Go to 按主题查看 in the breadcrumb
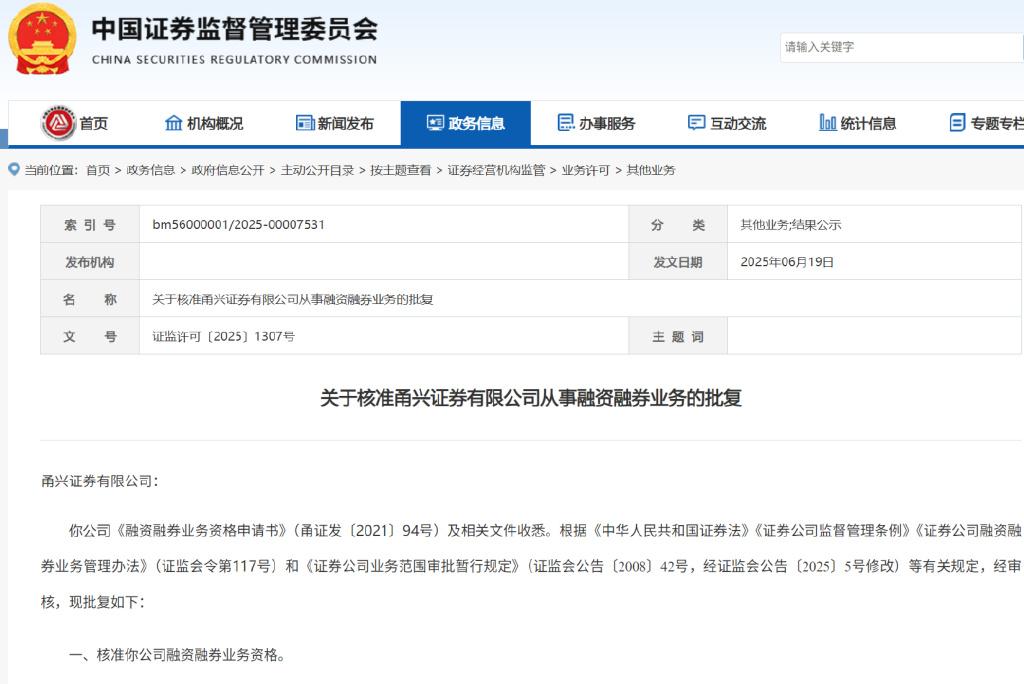 pos(400,170)
